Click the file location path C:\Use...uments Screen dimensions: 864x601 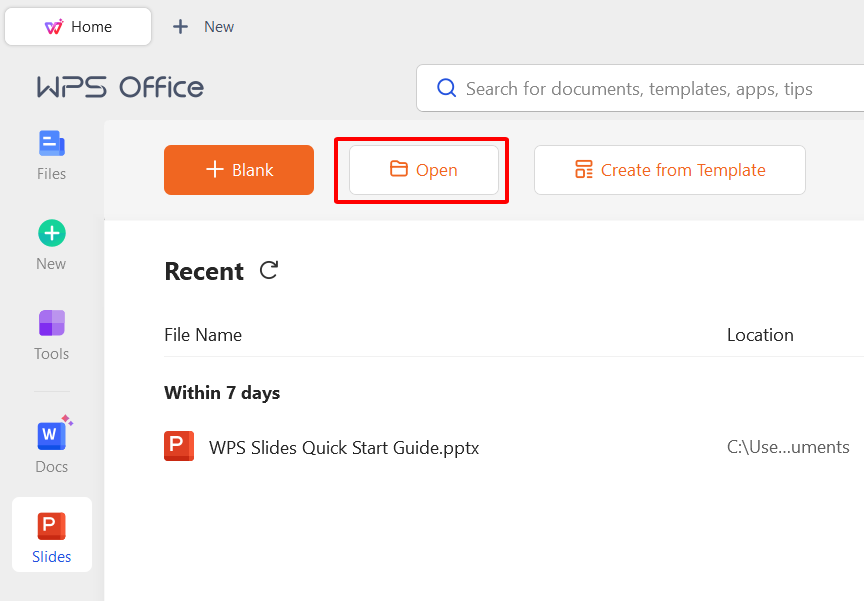coord(788,448)
